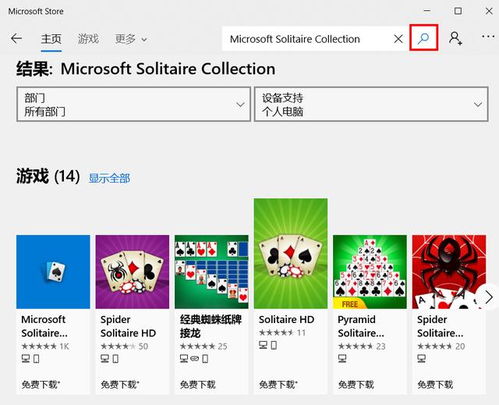The width and height of the screenshot is (499, 405).
Task: Select the Solitaire HD green icon
Action: coord(291,253)
